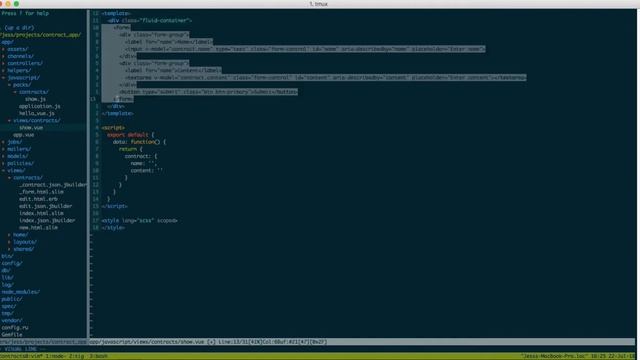Select the bin/ directory

pos(7,256)
